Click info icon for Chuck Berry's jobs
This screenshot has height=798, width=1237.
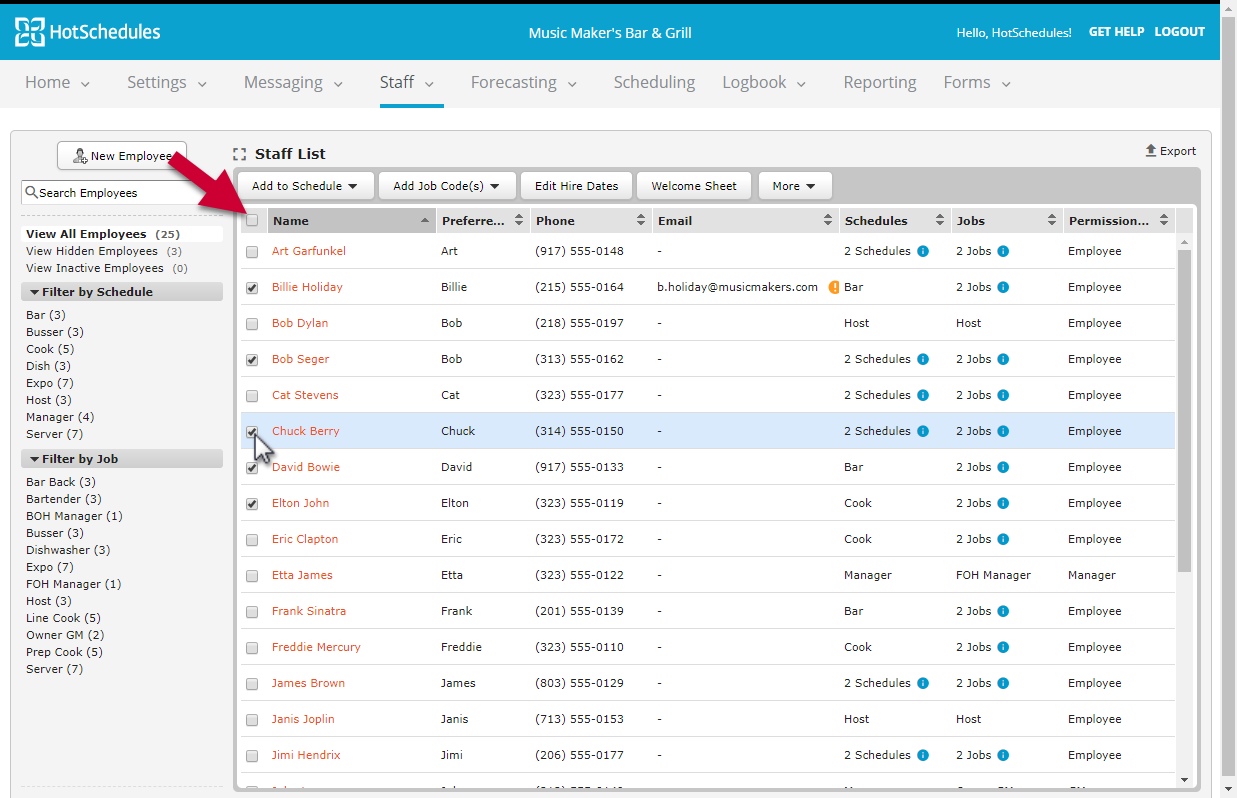(x=1003, y=431)
